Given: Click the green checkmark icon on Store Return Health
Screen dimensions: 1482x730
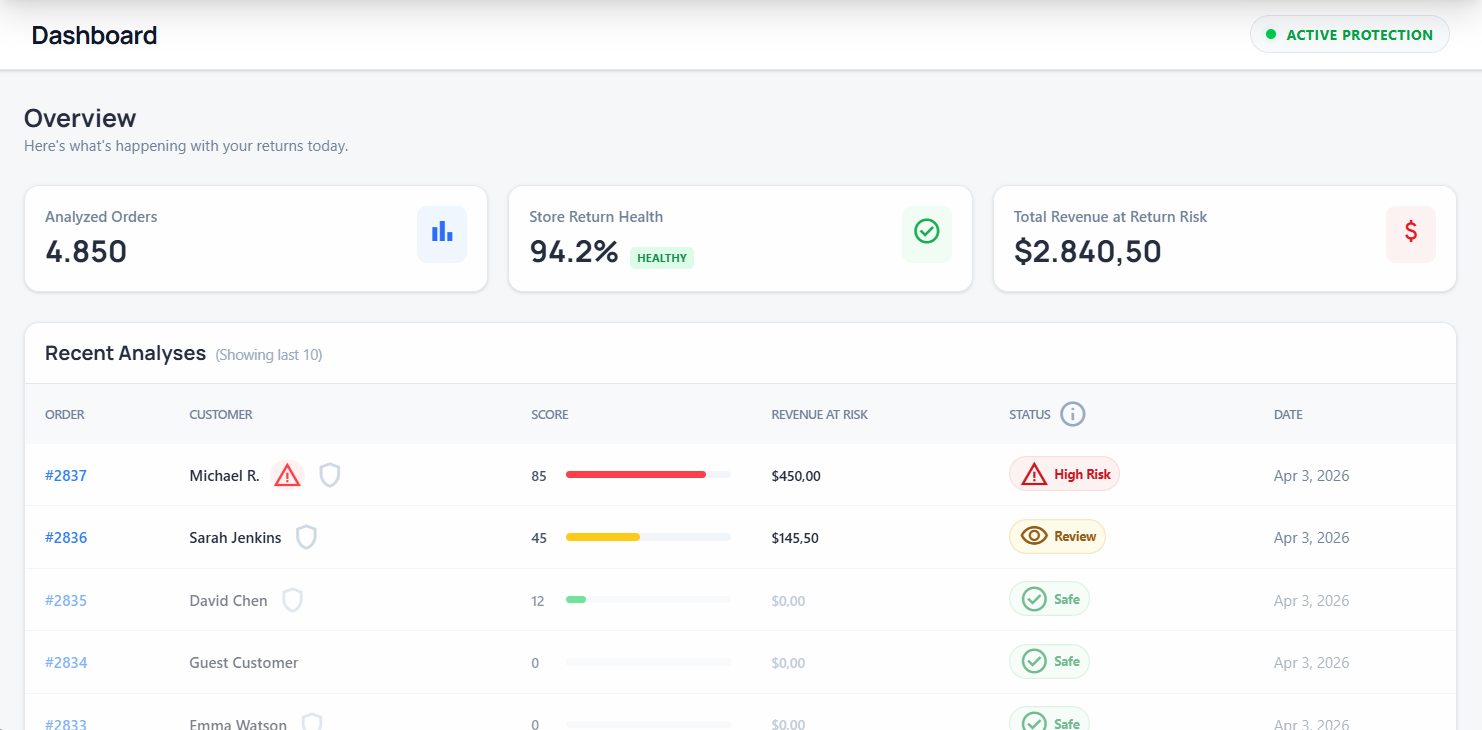Looking at the screenshot, I should pyautogui.click(x=926, y=234).
